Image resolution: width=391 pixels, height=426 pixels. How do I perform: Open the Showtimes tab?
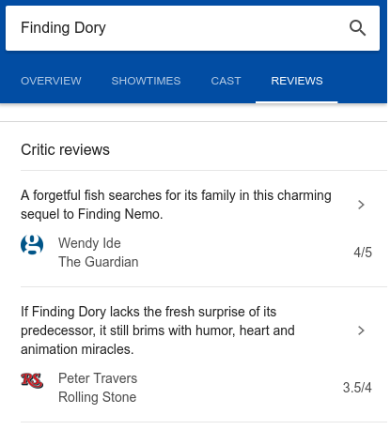146,81
